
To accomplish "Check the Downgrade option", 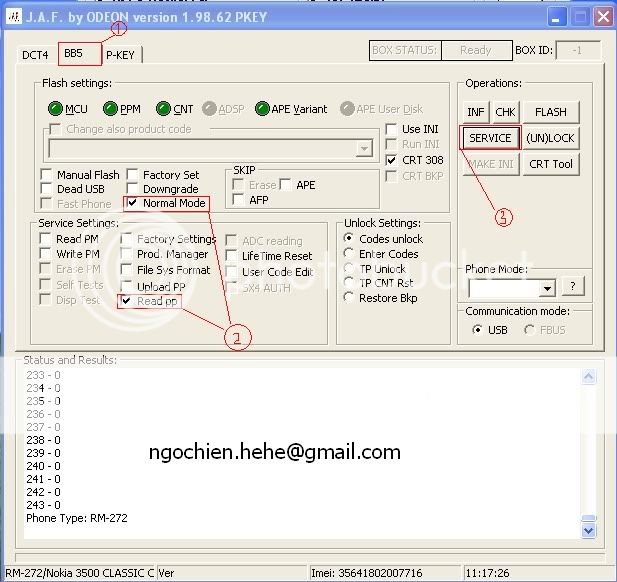I will [x=132, y=188].
